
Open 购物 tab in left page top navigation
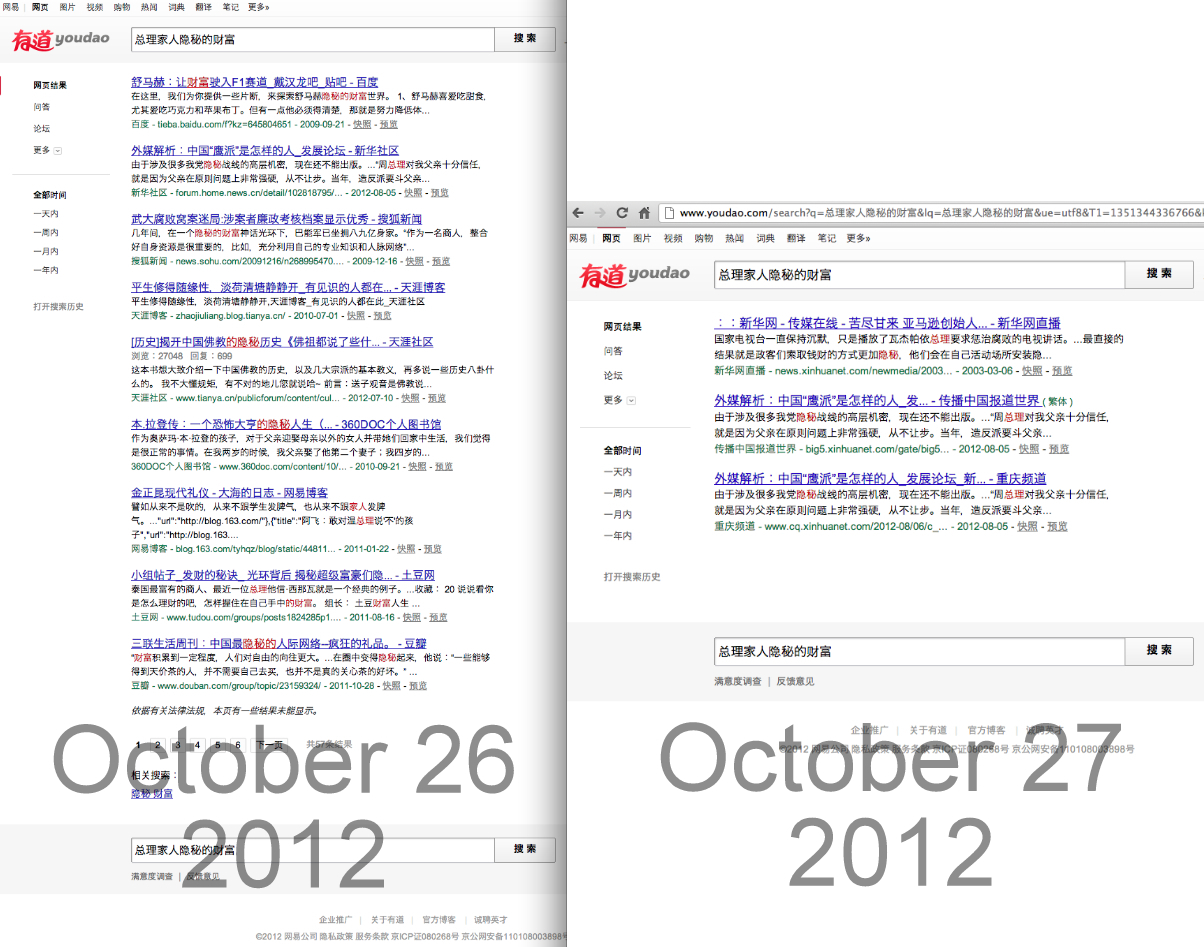(x=122, y=7)
